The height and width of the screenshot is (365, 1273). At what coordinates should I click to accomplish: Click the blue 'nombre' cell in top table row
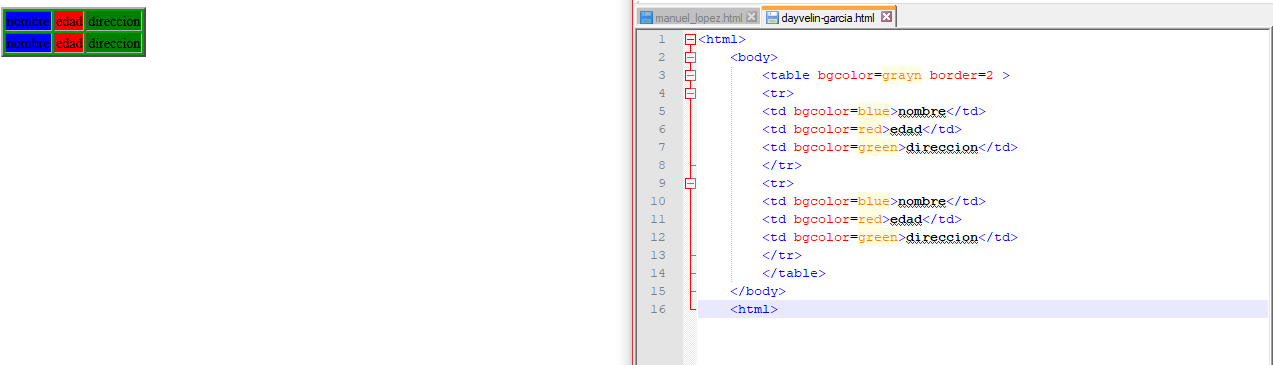coord(28,21)
